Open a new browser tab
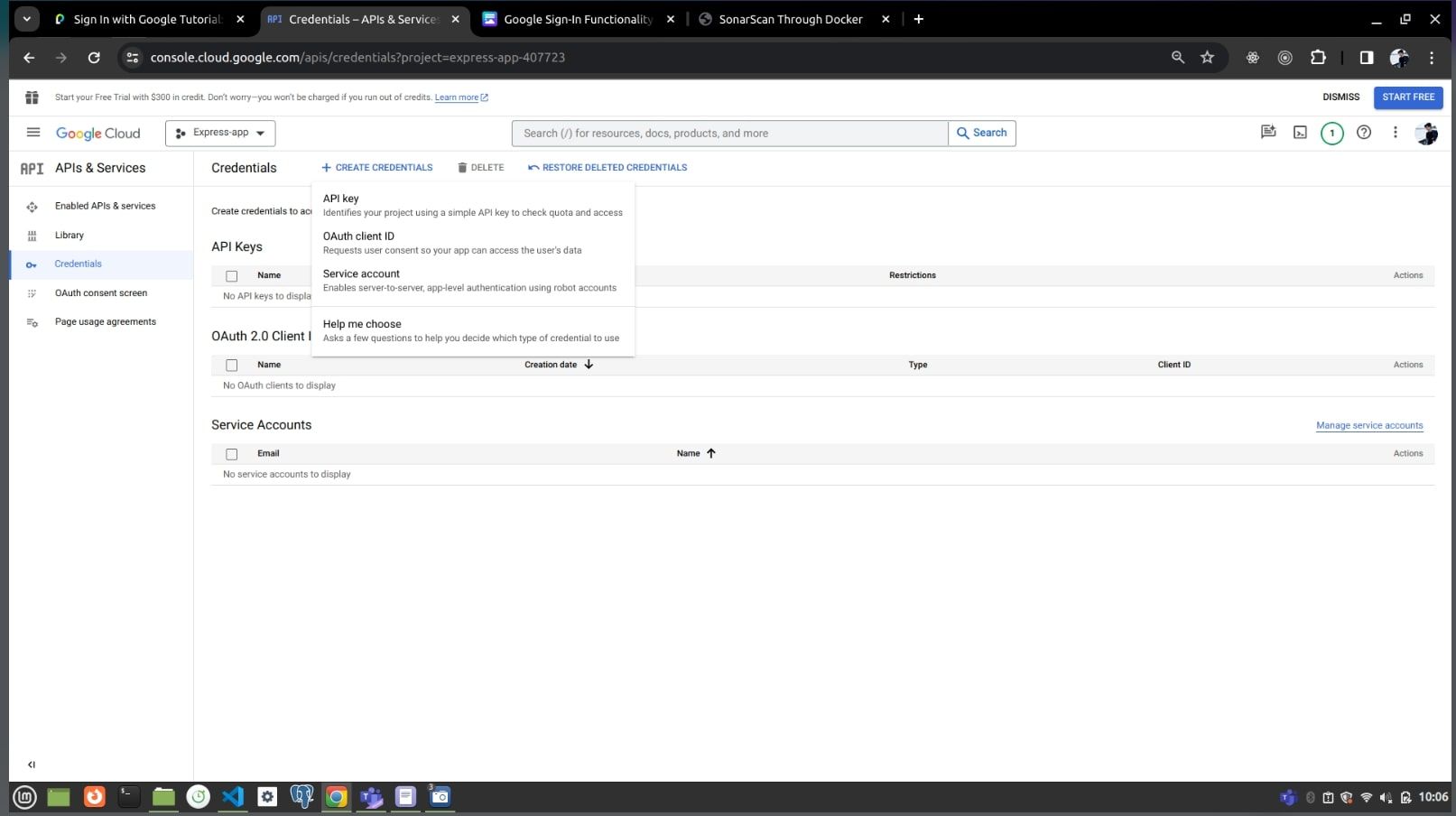This screenshot has height=816, width=1456. (919, 19)
